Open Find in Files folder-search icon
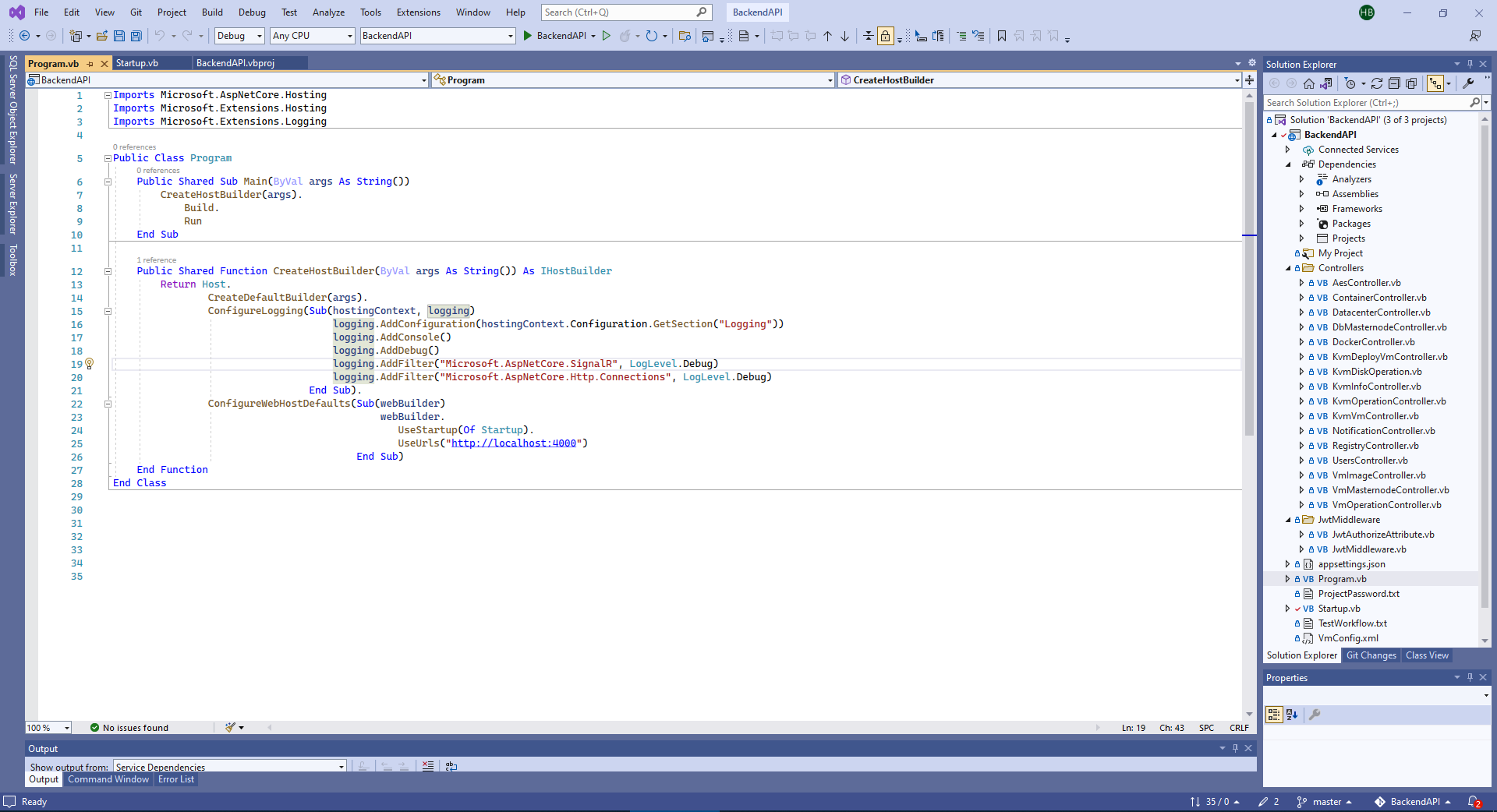 685,36
